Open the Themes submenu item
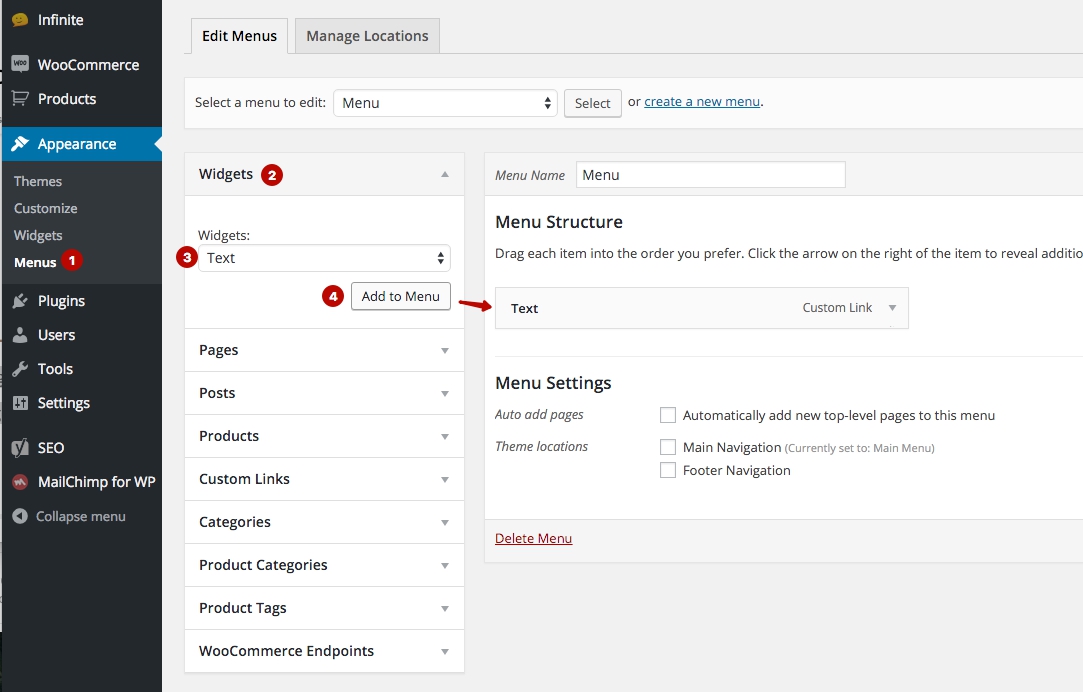This screenshot has width=1083, height=692. click(x=38, y=181)
